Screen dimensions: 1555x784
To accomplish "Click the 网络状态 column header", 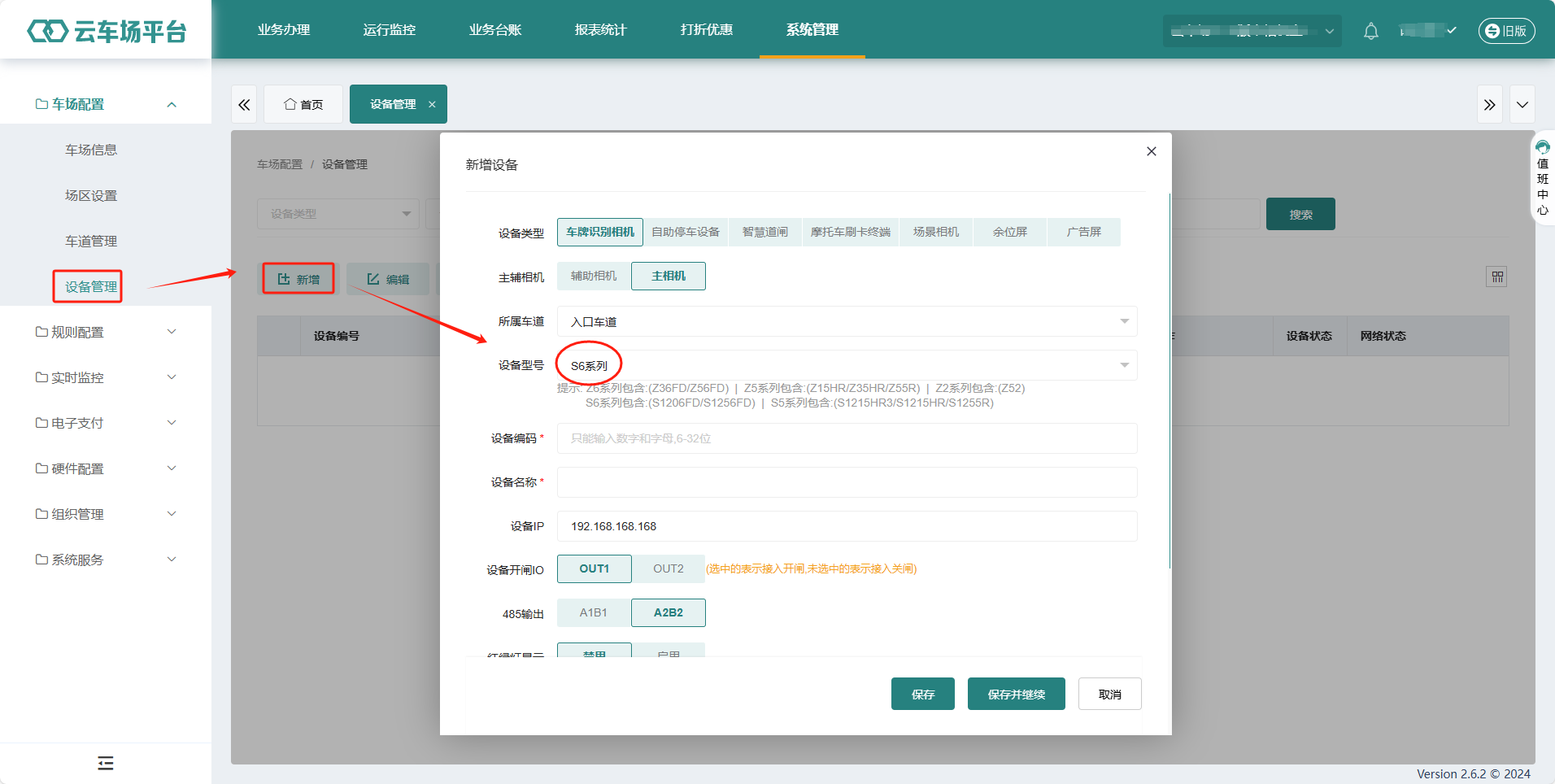I will tap(1383, 336).
